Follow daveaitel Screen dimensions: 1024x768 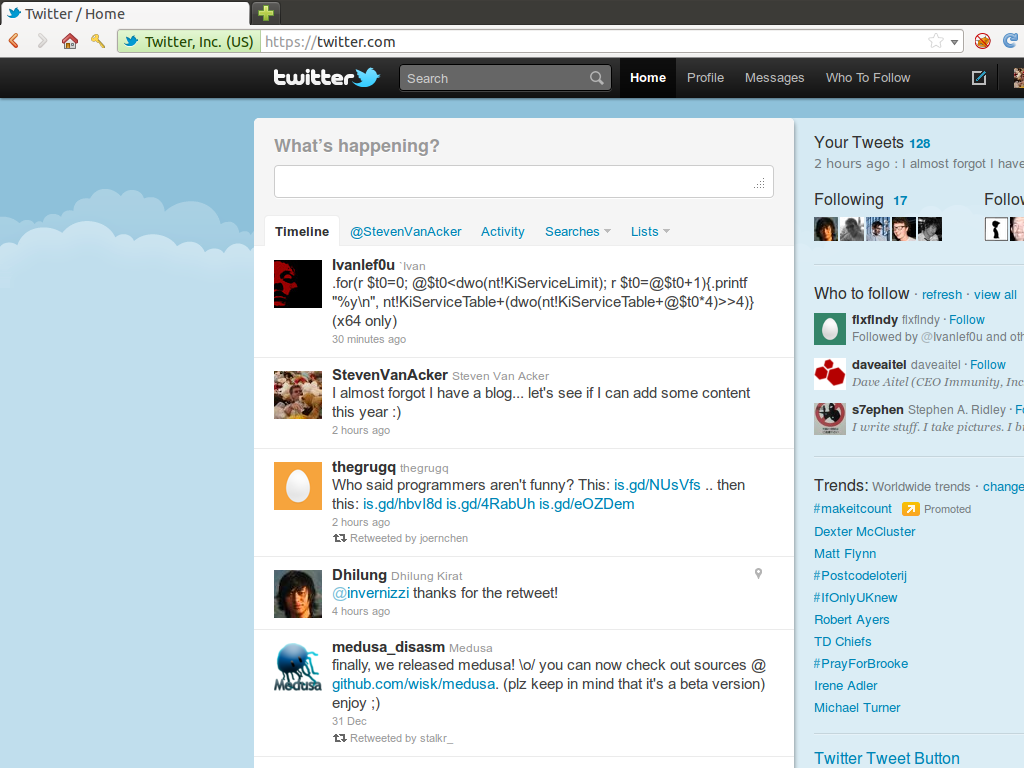pos(987,364)
